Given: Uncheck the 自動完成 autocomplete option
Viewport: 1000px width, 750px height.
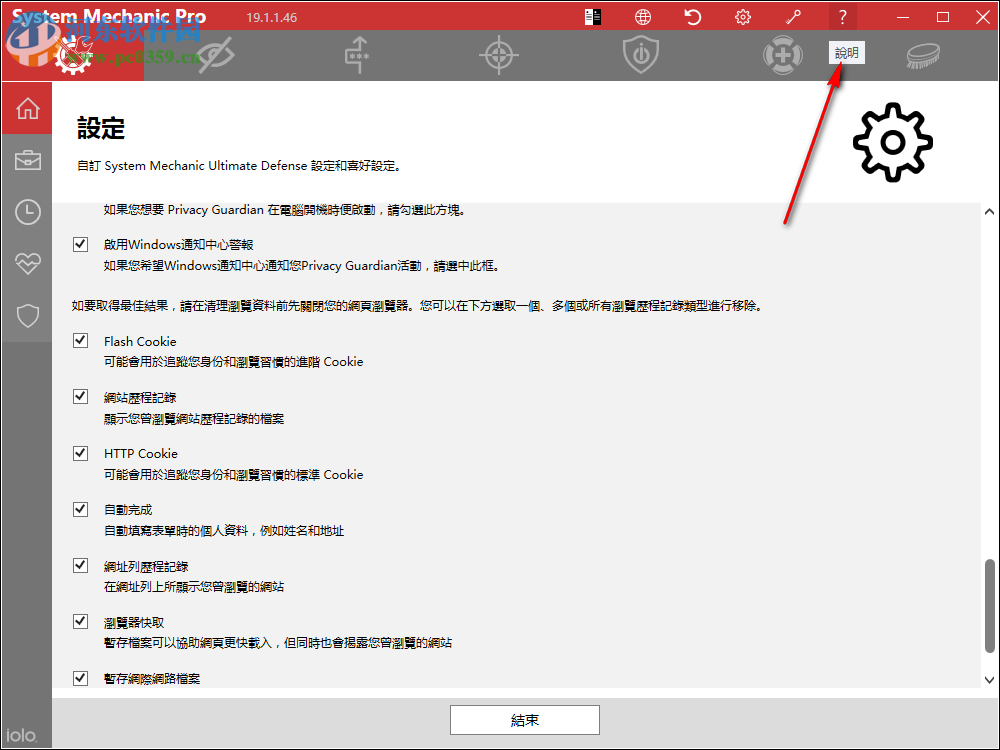Looking at the screenshot, I should pos(80,509).
